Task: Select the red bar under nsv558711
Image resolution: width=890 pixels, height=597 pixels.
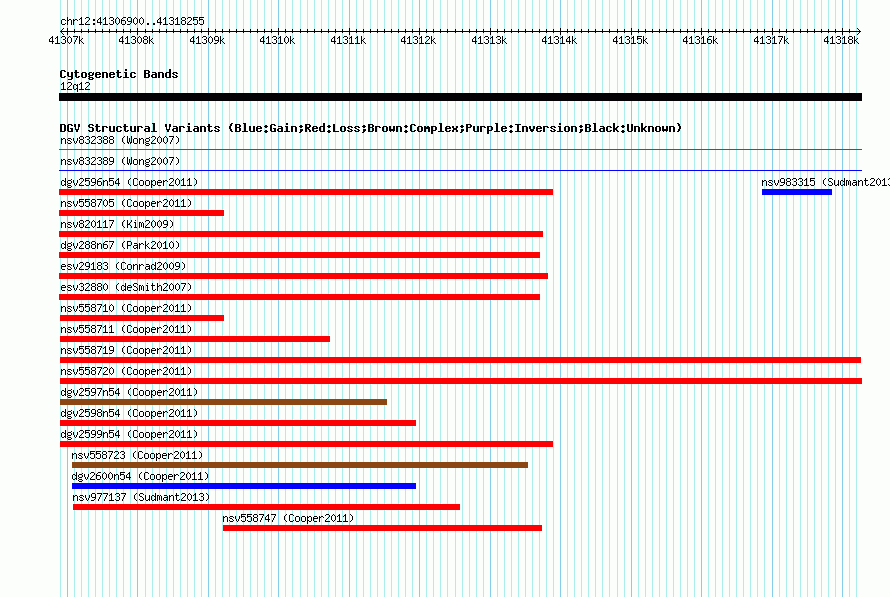Action: pyautogui.click(x=194, y=339)
